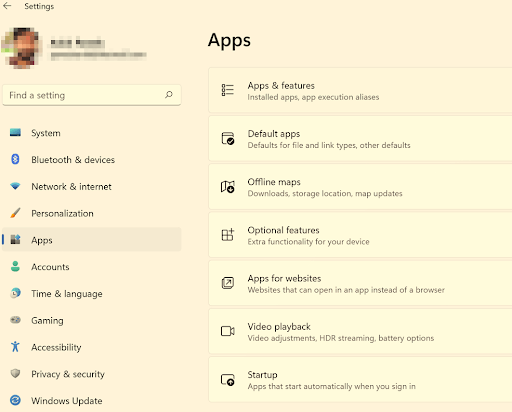Image resolution: width=512 pixels, height=412 pixels.
Task: Open Accessibility settings
Action: [x=92, y=347]
